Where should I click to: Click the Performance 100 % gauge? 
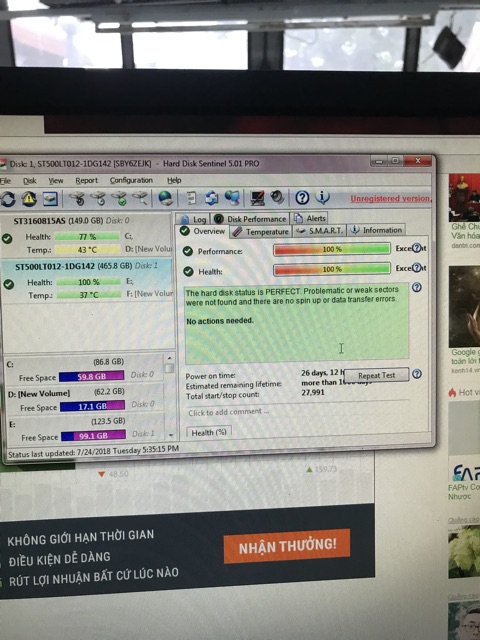click(x=332, y=249)
